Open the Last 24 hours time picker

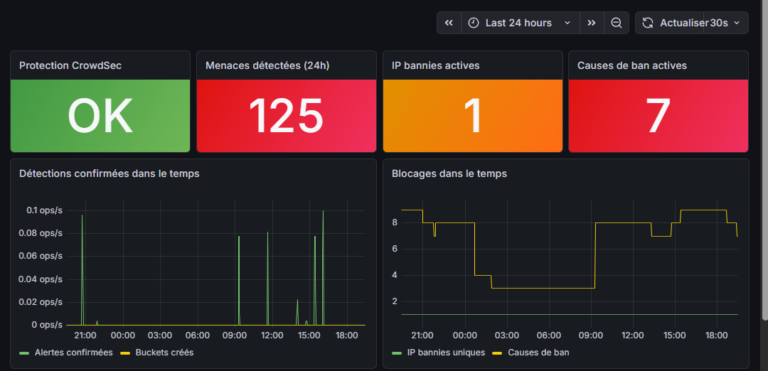point(520,23)
